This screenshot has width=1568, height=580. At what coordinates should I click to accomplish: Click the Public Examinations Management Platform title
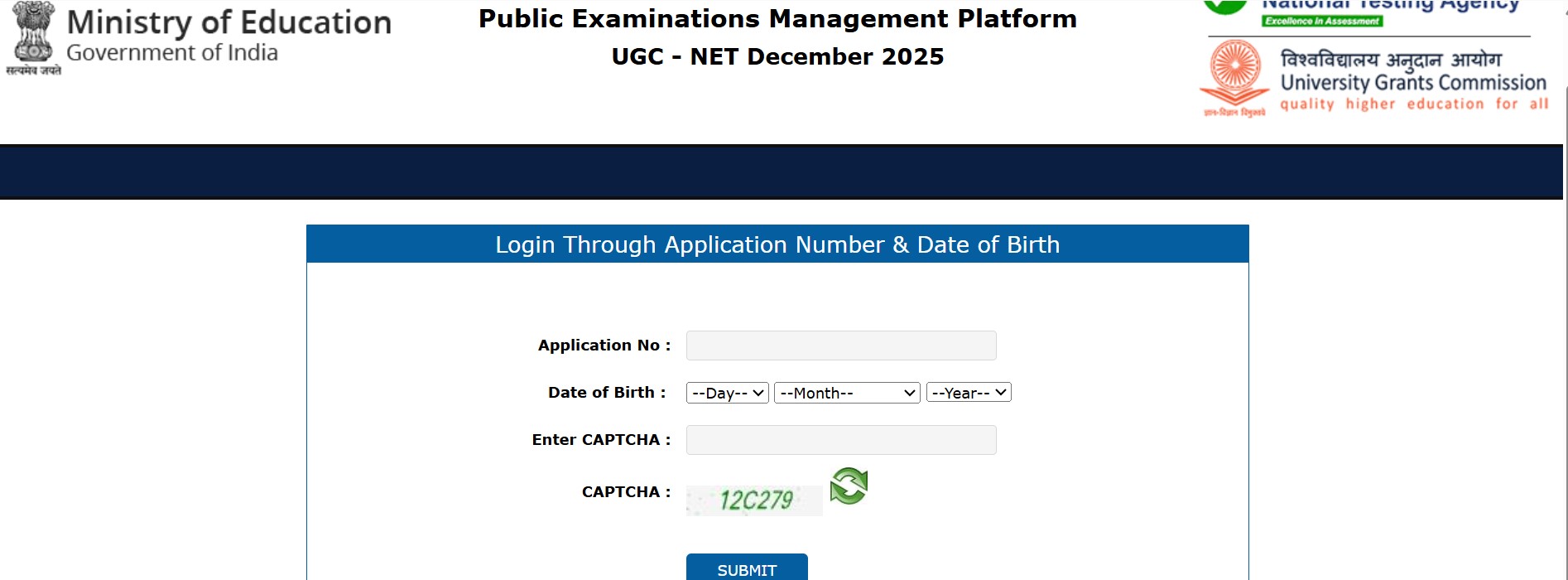778,18
